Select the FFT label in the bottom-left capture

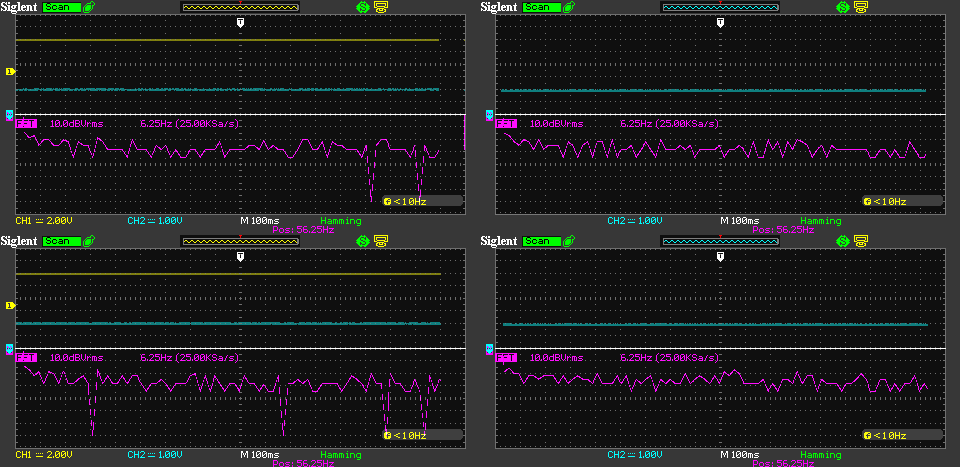coord(28,358)
